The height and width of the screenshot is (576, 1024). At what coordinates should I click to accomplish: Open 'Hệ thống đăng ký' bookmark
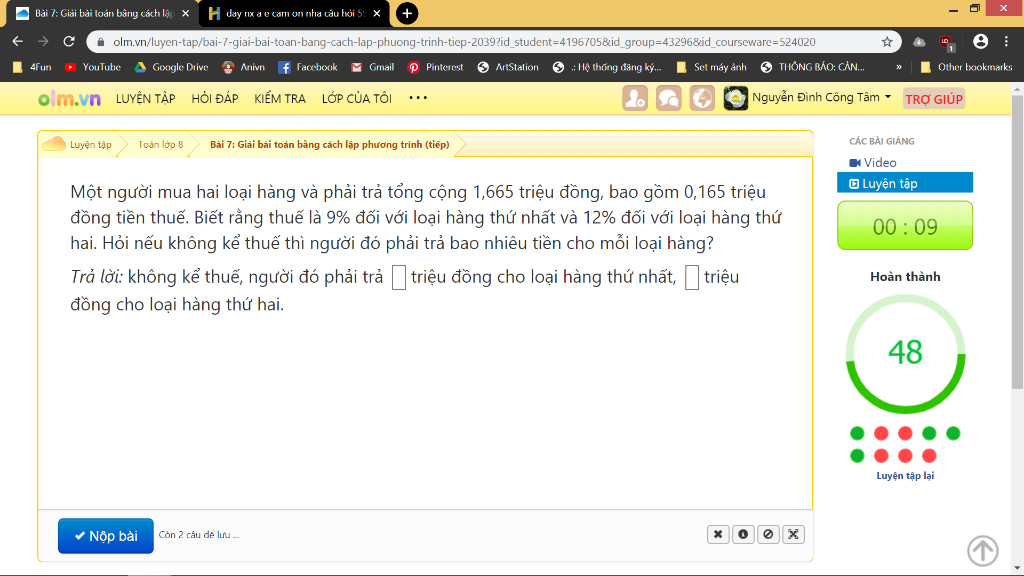click(607, 67)
